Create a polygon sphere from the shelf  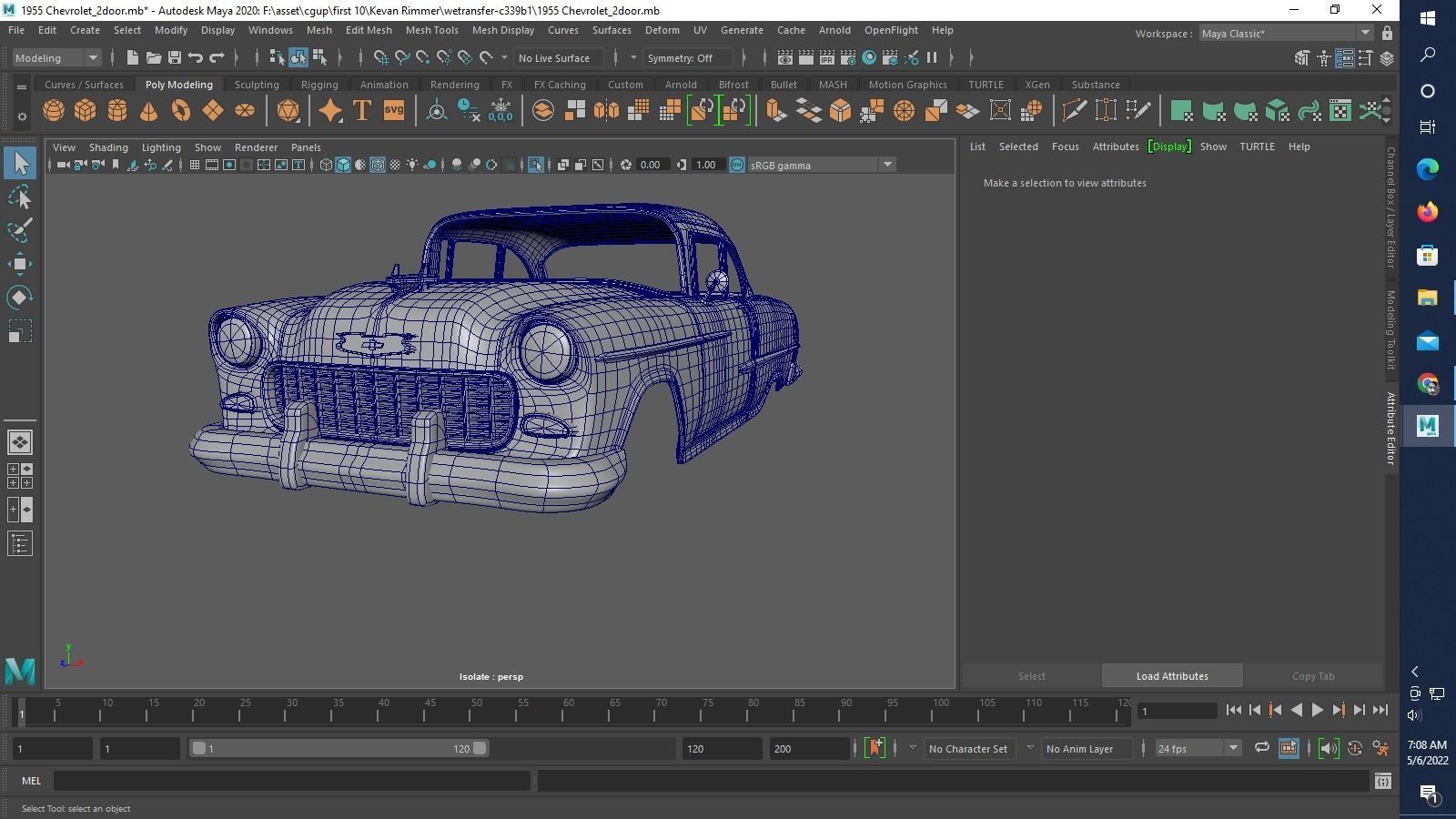pos(54,111)
